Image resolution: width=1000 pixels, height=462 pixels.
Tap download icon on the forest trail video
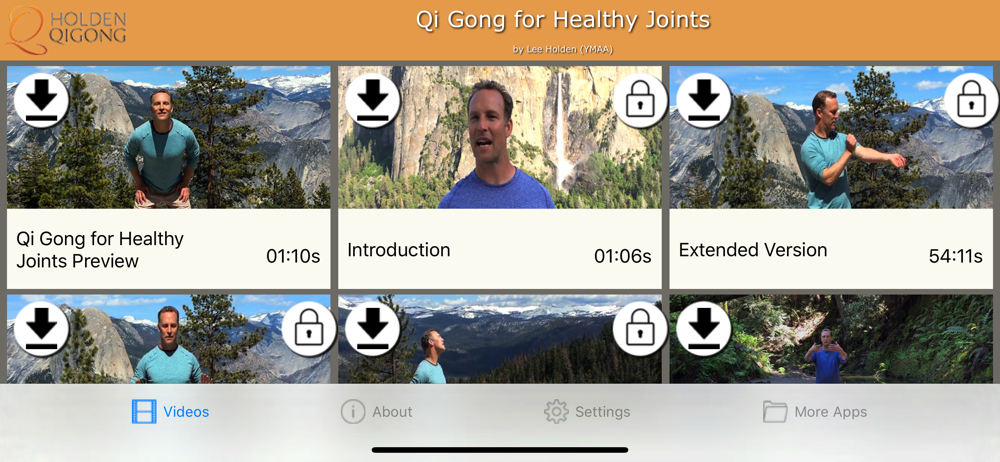point(703,329)
